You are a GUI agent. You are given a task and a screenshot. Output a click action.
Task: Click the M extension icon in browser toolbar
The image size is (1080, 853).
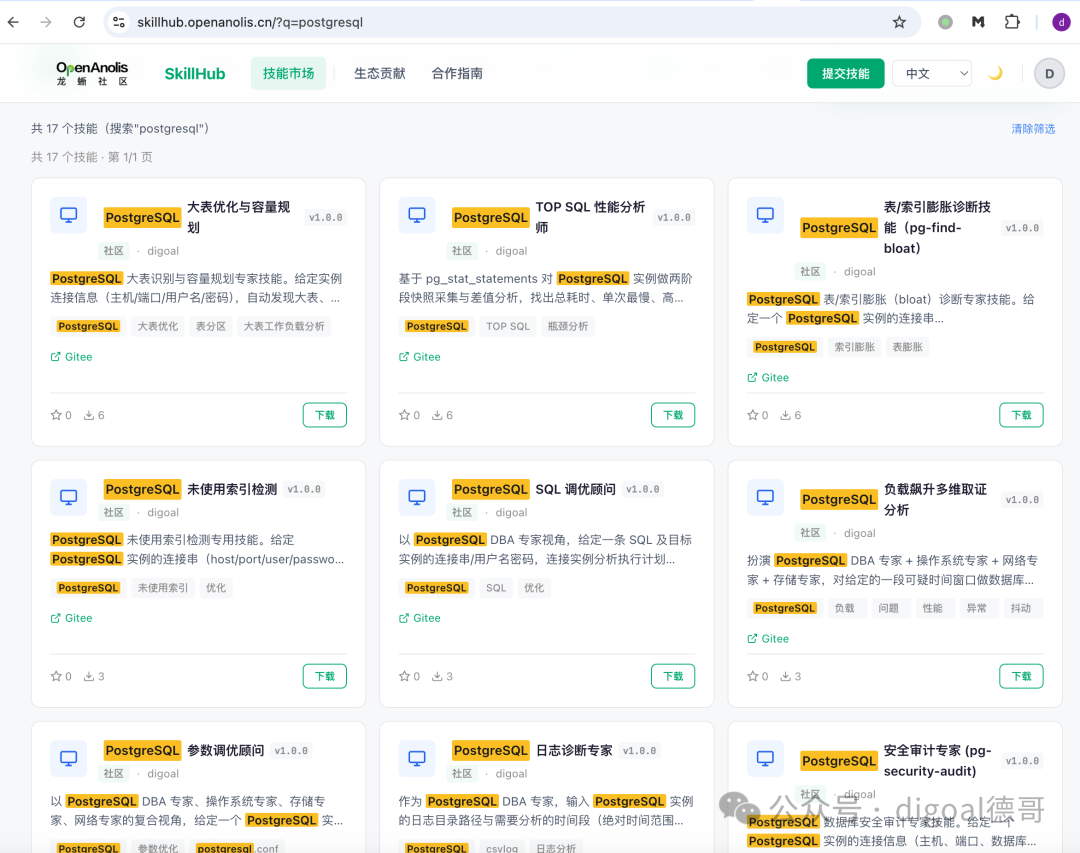[x=978, y=22]
